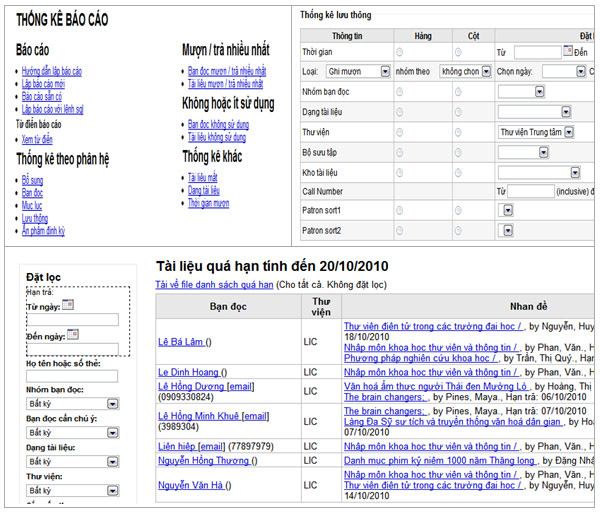Image resolution: width=600 pixels, height=515 pixels.
Task: Expand the Patron sort1 dropdown
Action: point(506,211)
